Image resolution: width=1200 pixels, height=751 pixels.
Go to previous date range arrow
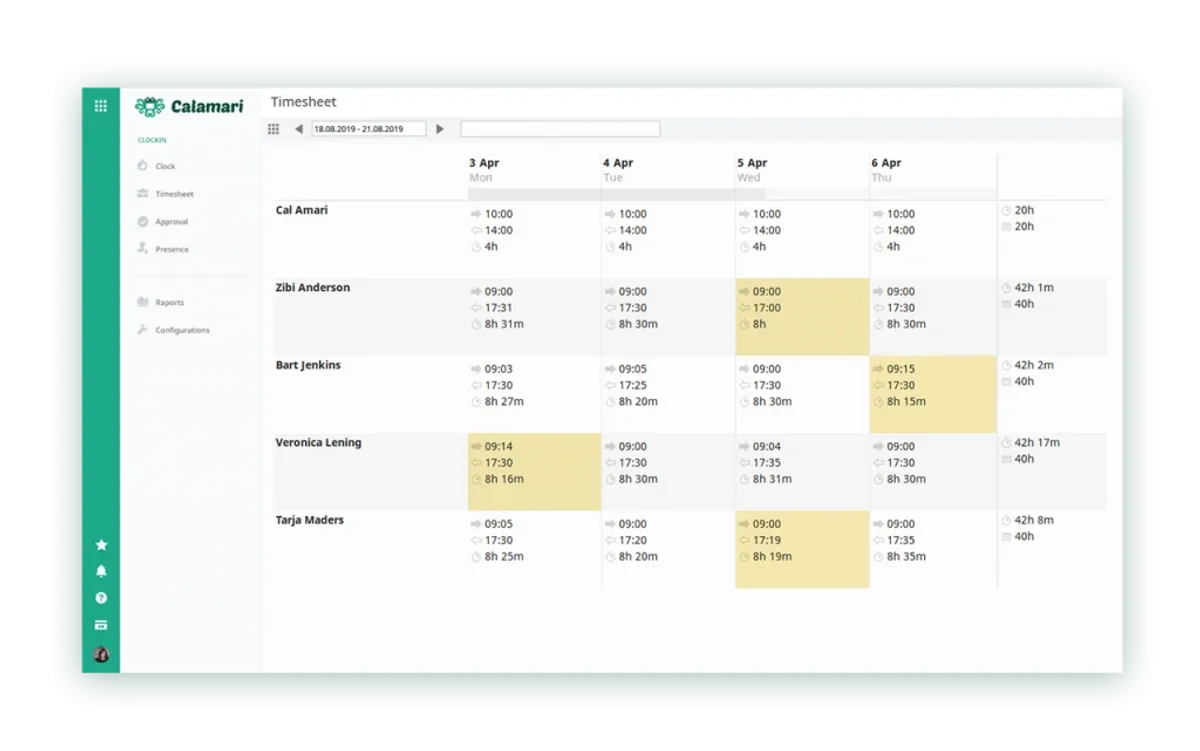coord(298,129)
